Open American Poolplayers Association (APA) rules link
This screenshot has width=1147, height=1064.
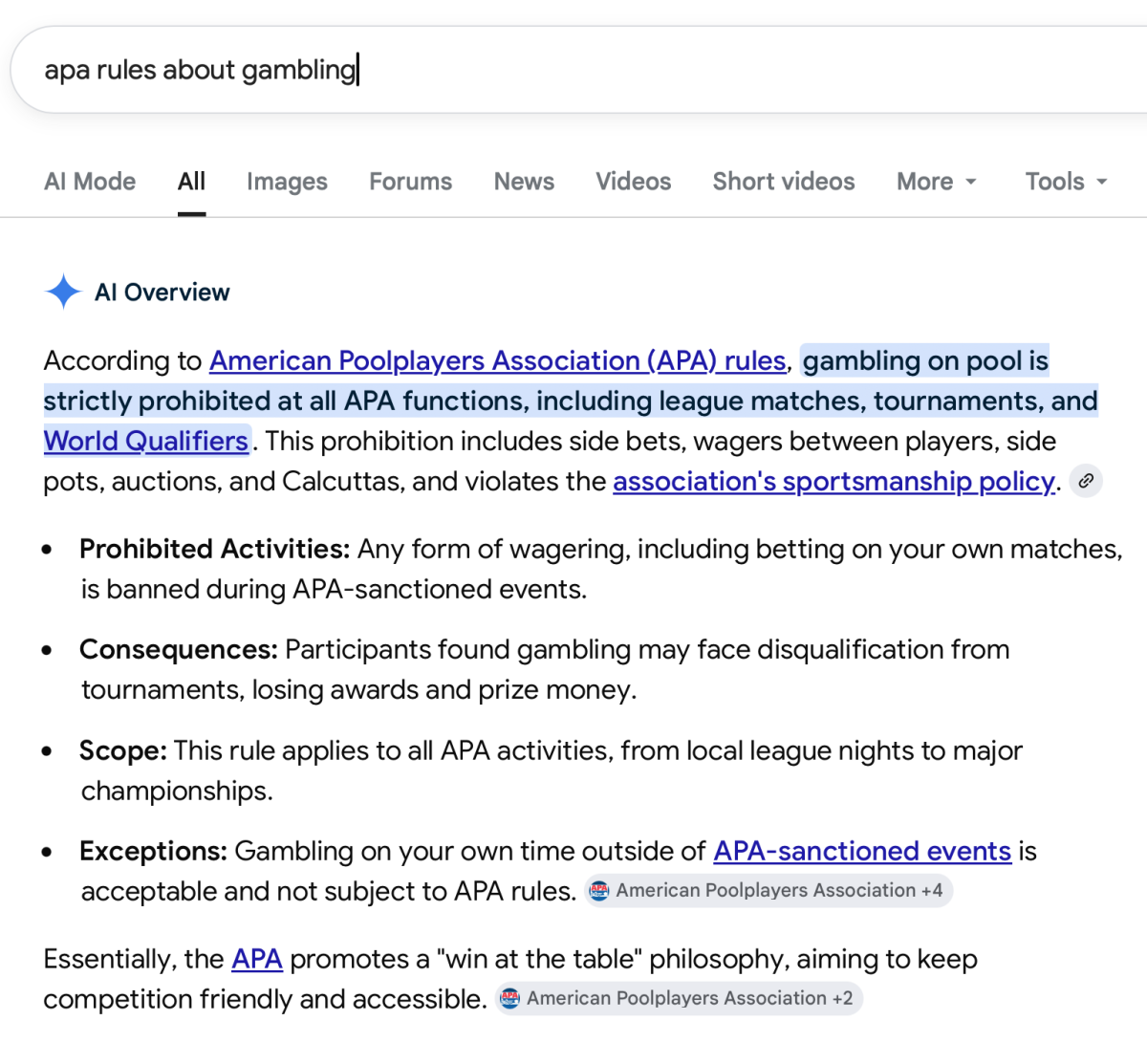point(497,360)
